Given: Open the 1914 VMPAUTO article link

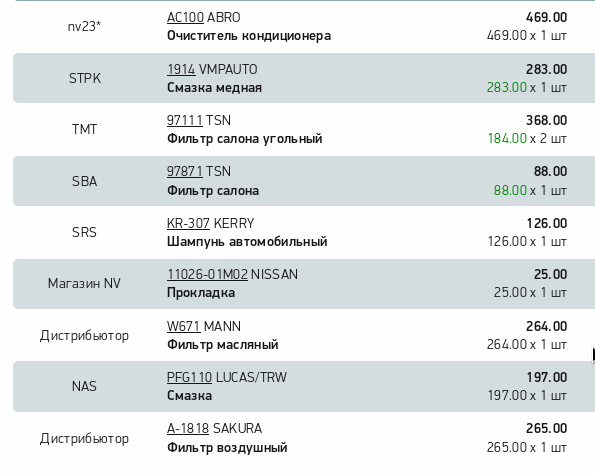Looking at the screenshot, I should [181, 69].
